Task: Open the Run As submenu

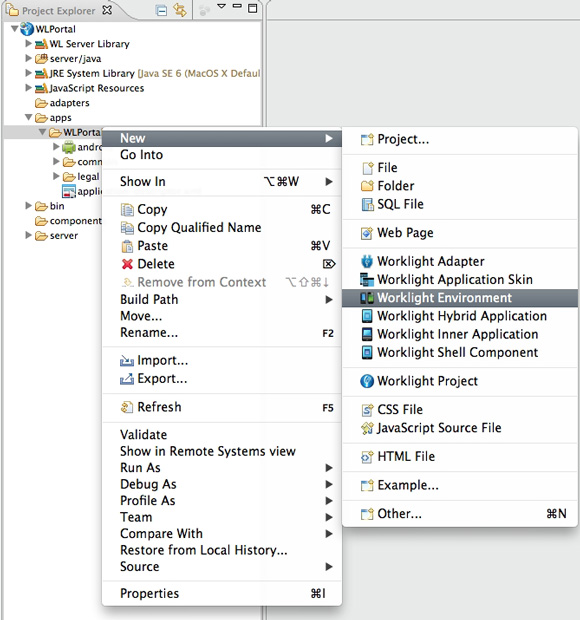Action: (222, 468)
